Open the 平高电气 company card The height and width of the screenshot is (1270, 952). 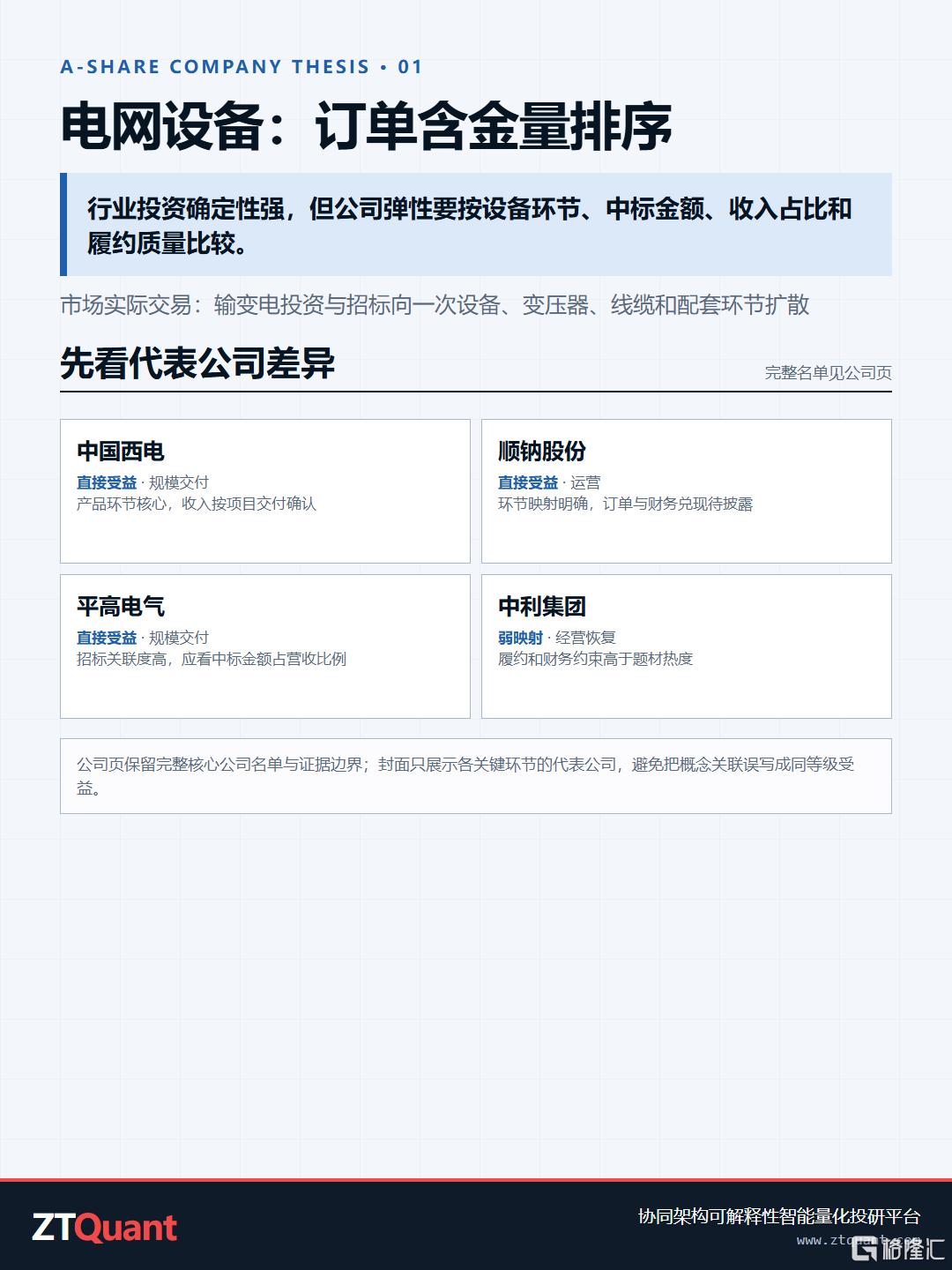[x=265, y=646]
